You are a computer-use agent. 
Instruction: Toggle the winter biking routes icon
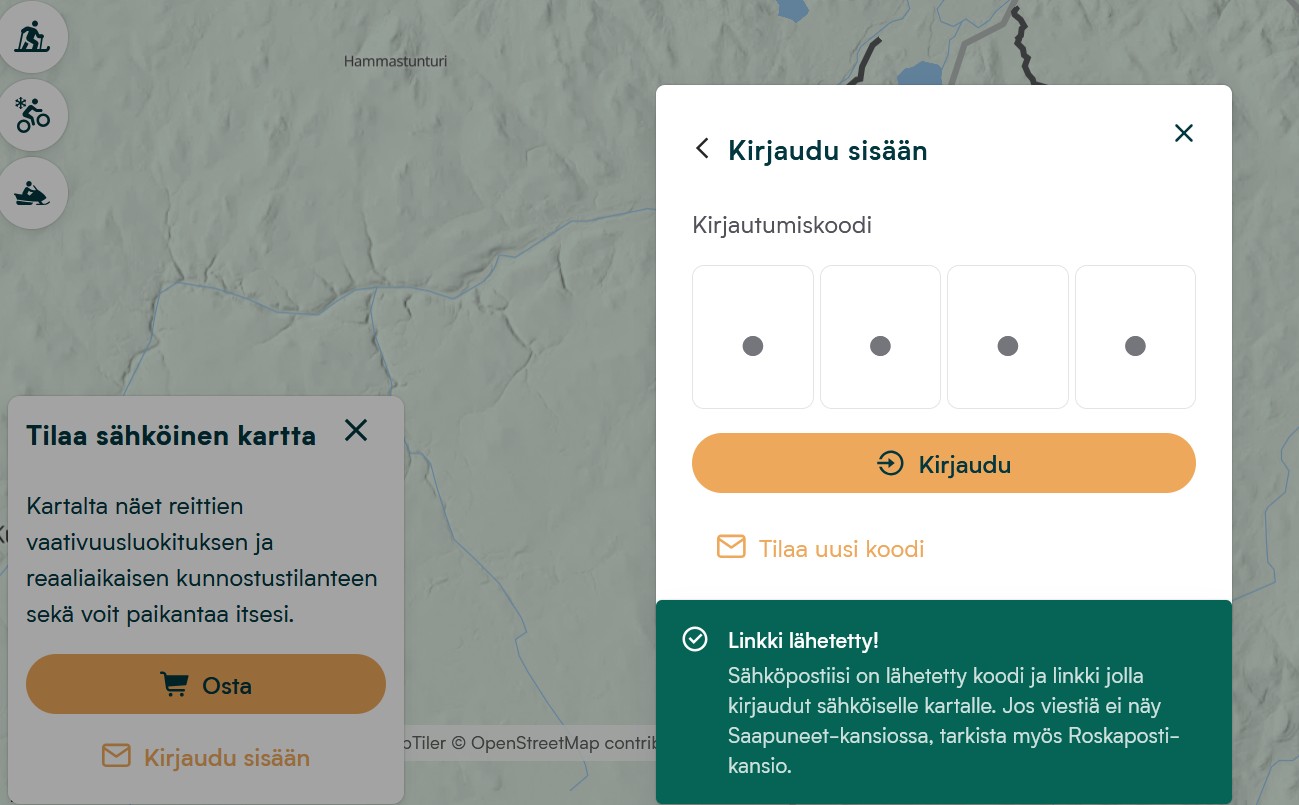click(32, 115)
